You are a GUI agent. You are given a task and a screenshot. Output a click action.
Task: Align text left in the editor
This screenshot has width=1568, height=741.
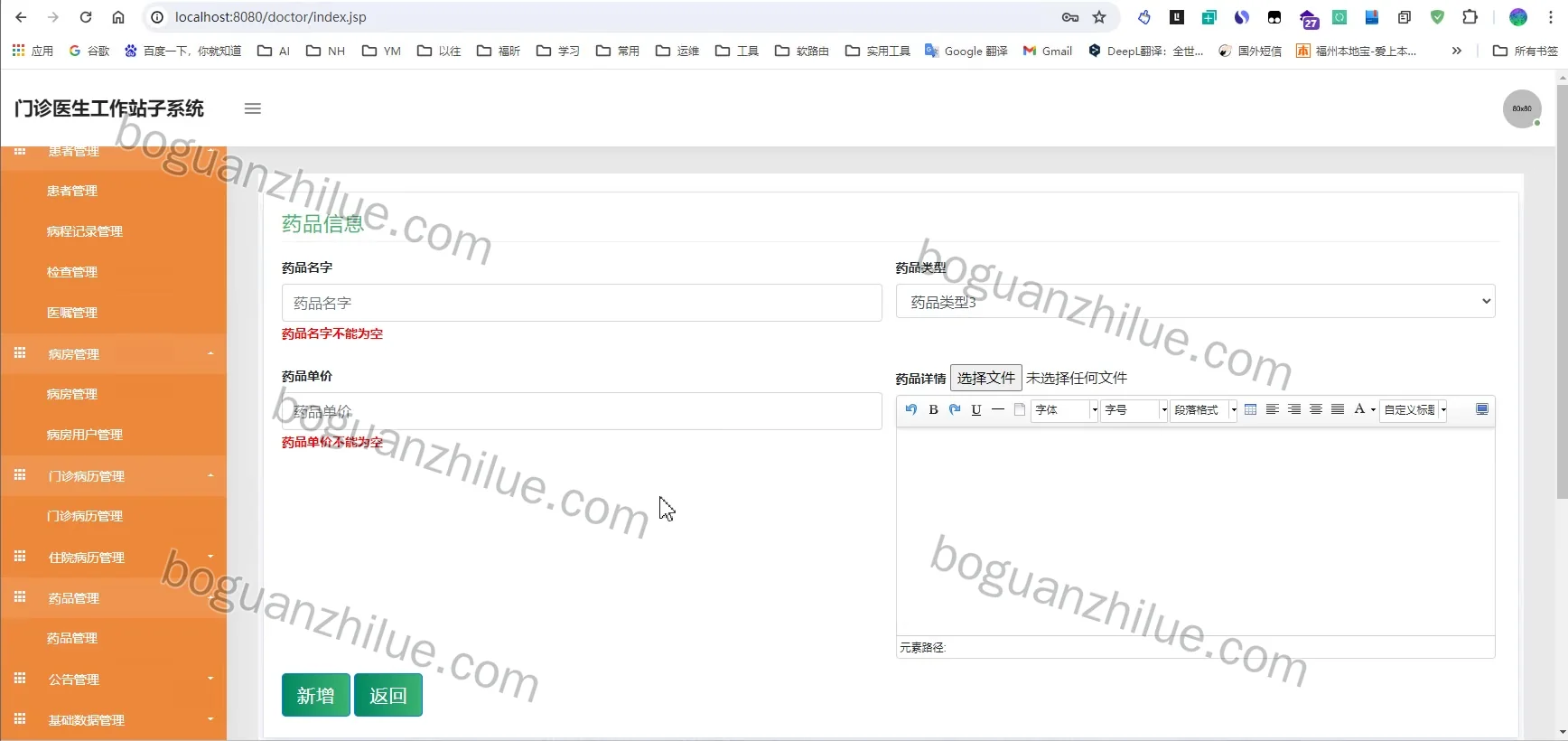(1272, 409)
